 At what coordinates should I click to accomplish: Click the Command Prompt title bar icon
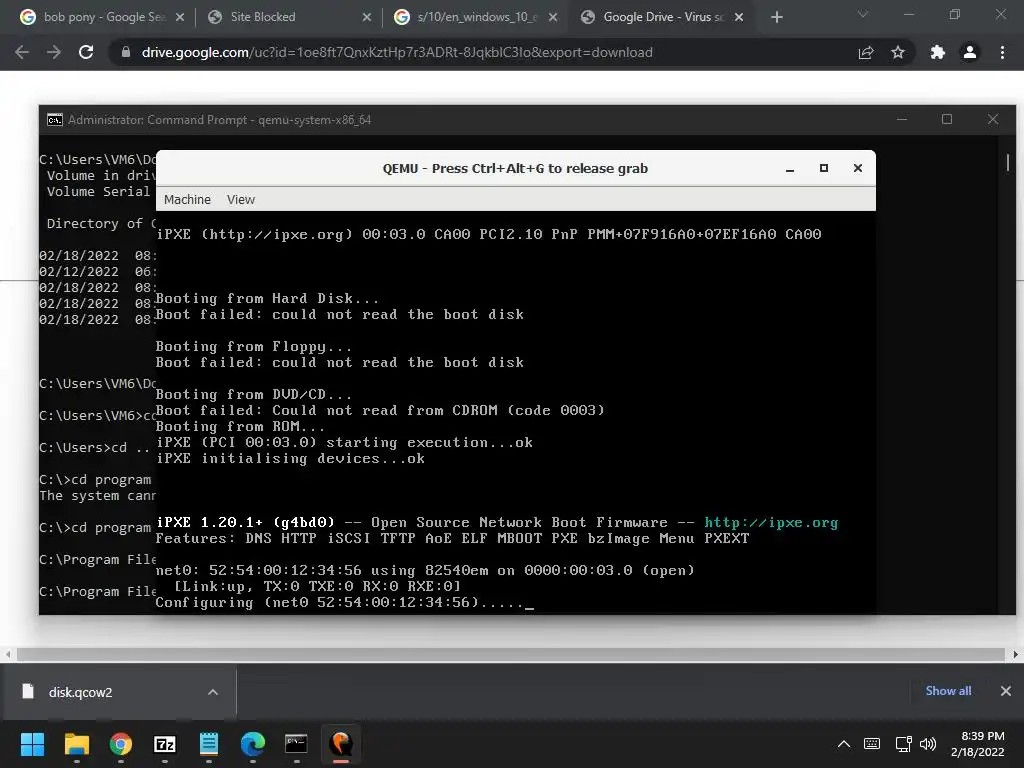(54, 120)
